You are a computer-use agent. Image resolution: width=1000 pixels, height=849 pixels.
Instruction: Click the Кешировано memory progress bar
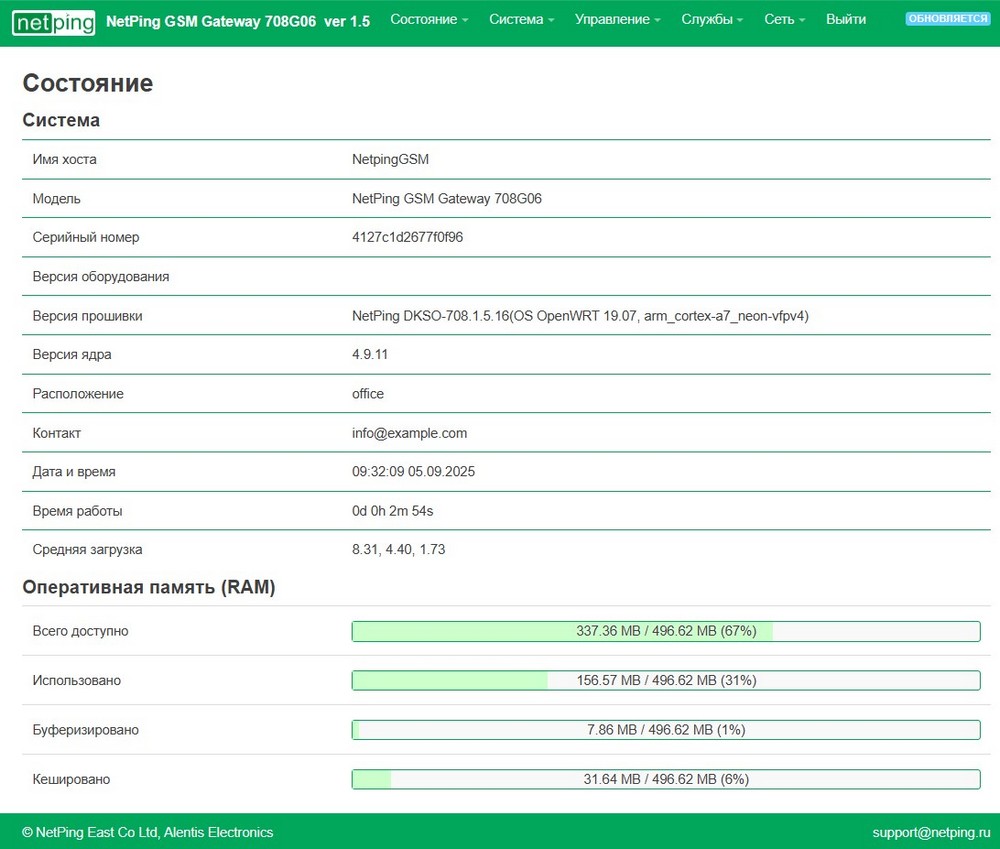[666, 779]
